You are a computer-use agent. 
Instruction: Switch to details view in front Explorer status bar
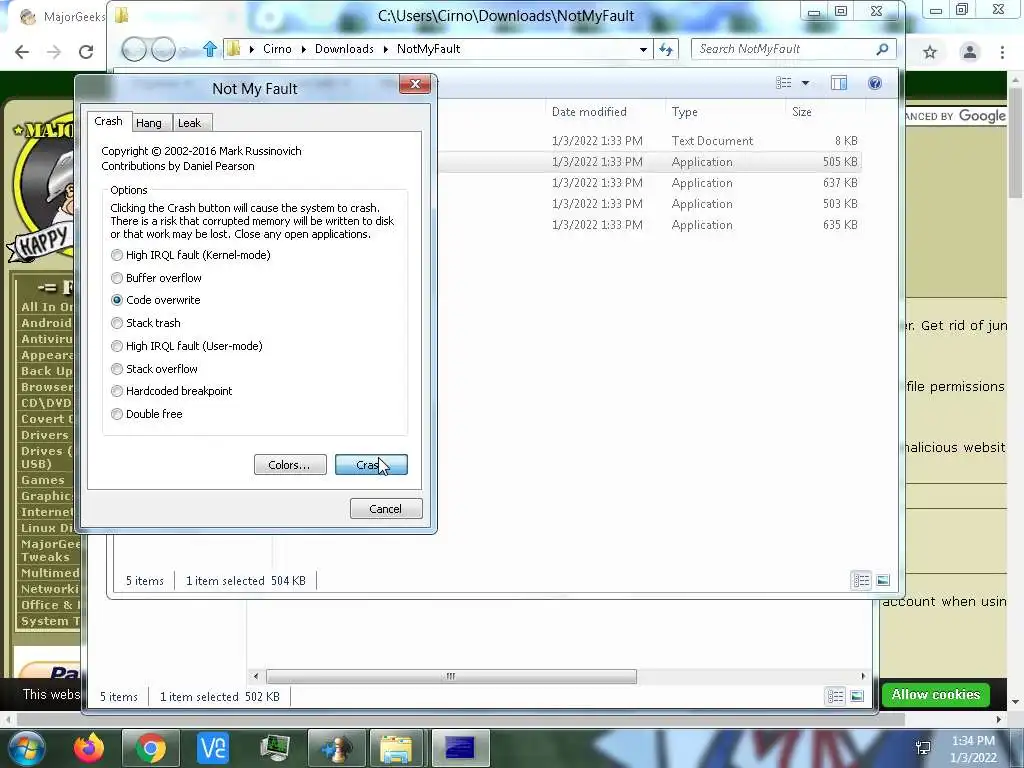(x=861, y=580)
